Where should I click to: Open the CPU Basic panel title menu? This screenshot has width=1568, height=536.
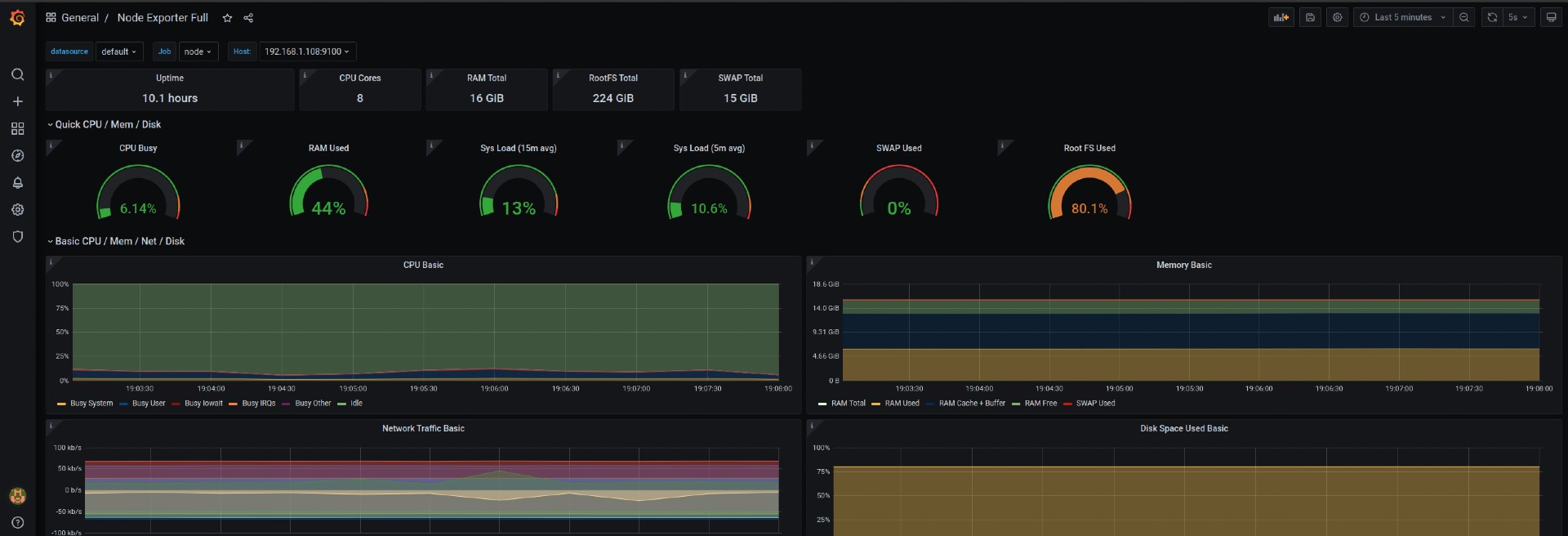[423, 266]
